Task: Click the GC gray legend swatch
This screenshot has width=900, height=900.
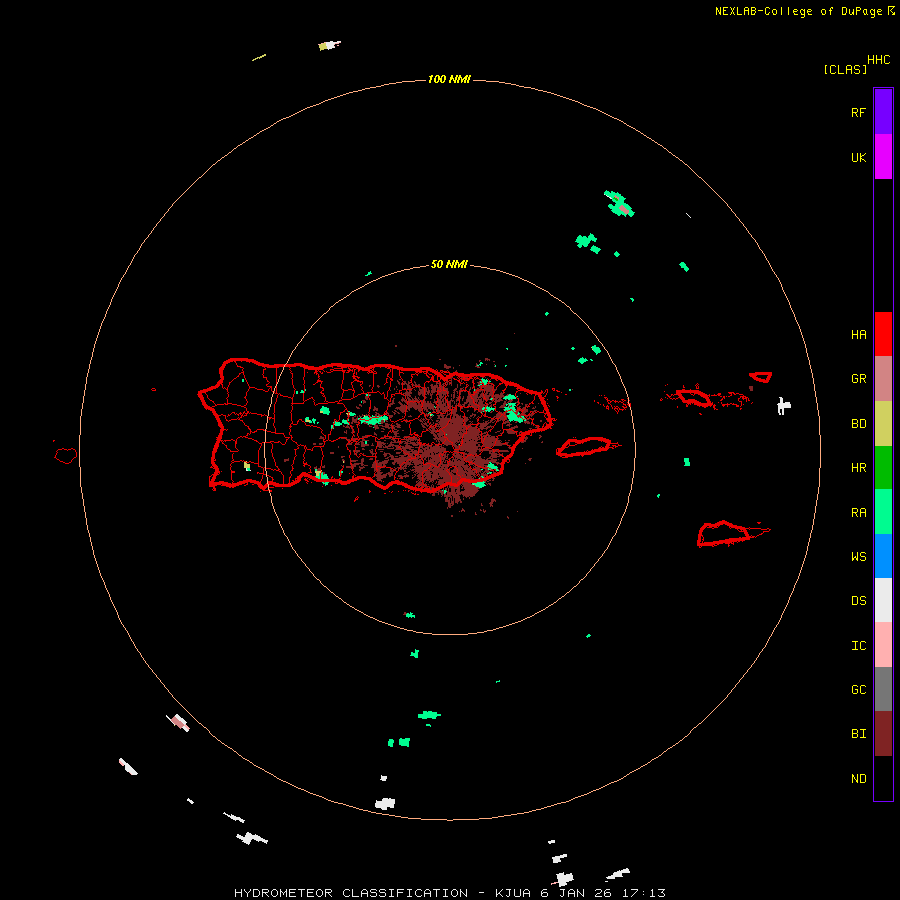Action: click(x=883, y=689)
